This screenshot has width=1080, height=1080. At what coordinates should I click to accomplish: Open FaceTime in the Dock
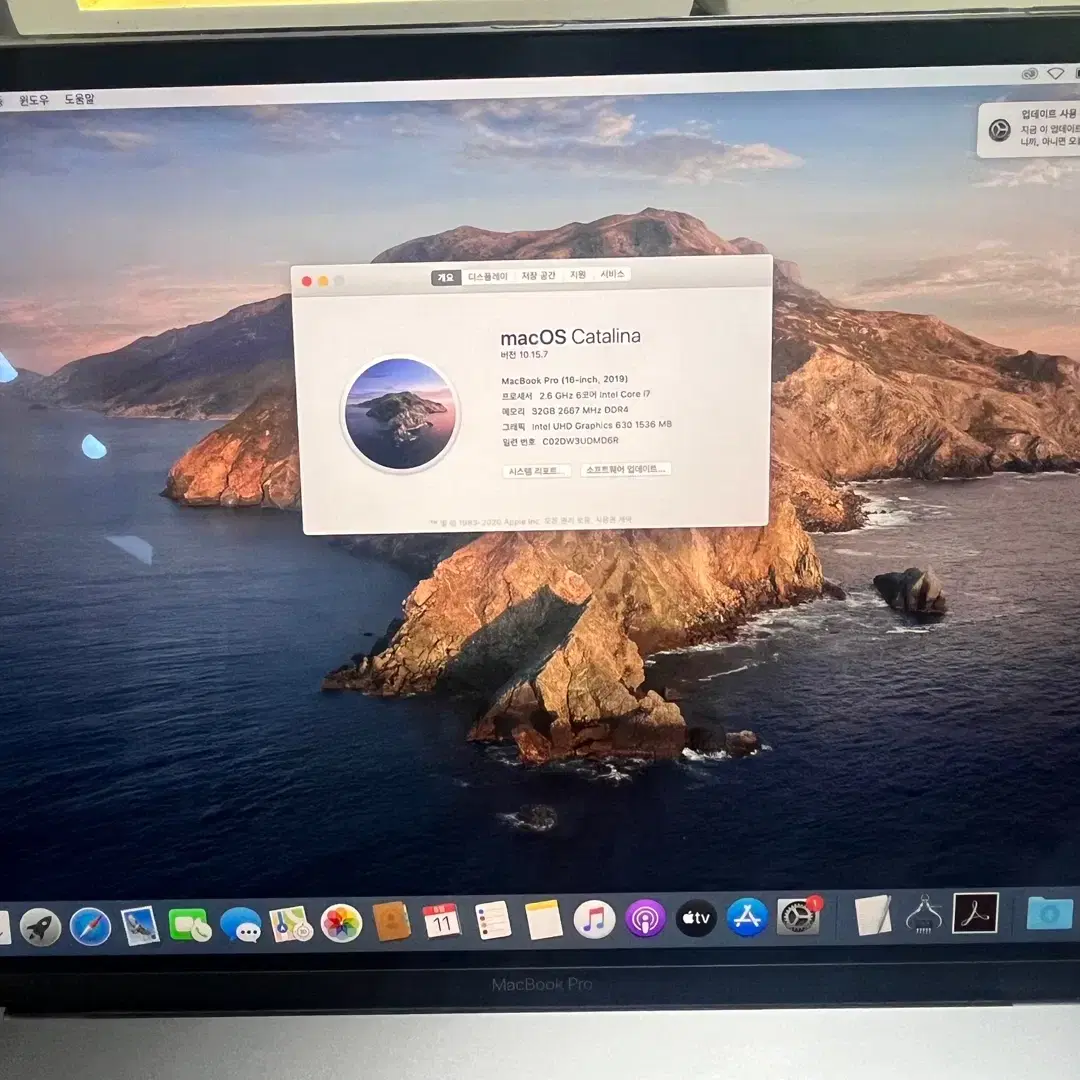190,924
